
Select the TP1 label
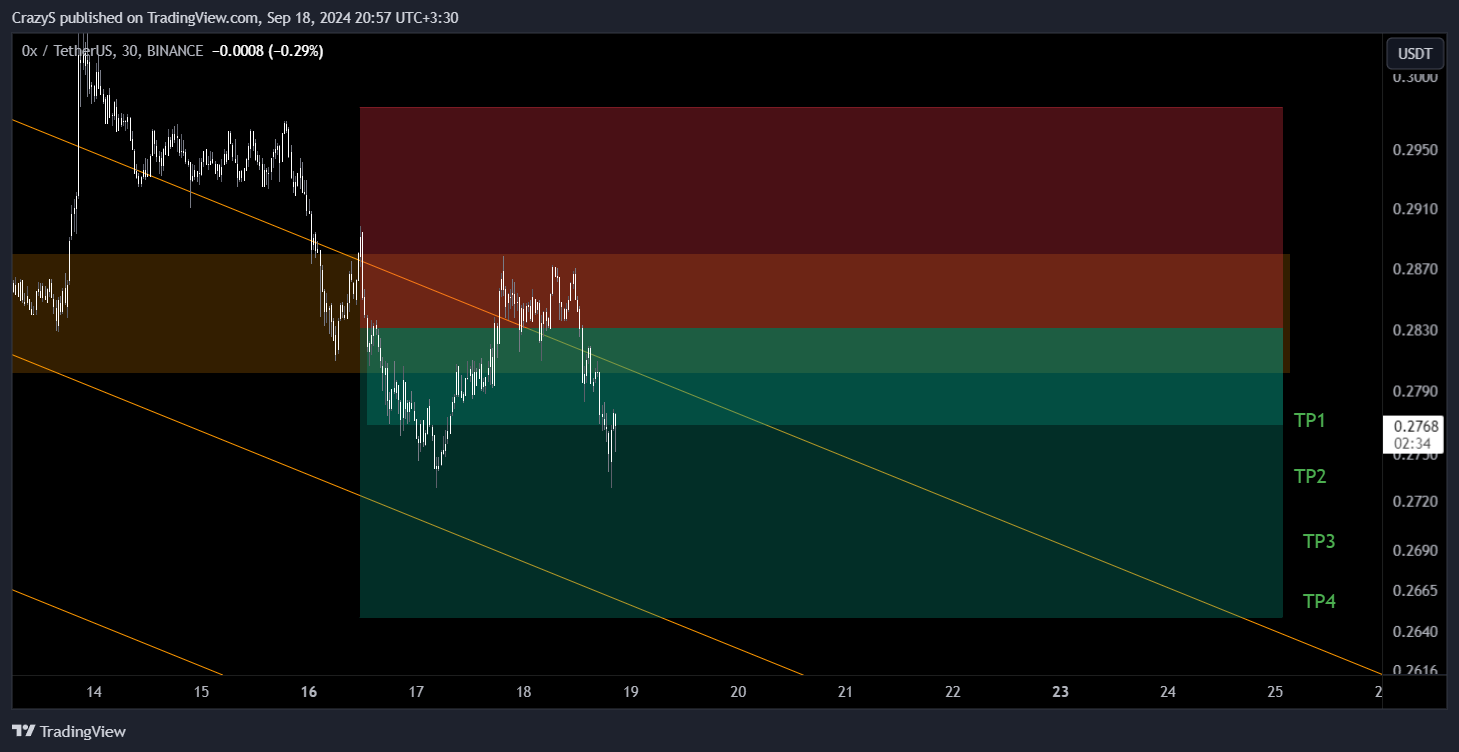[1310, 421]
